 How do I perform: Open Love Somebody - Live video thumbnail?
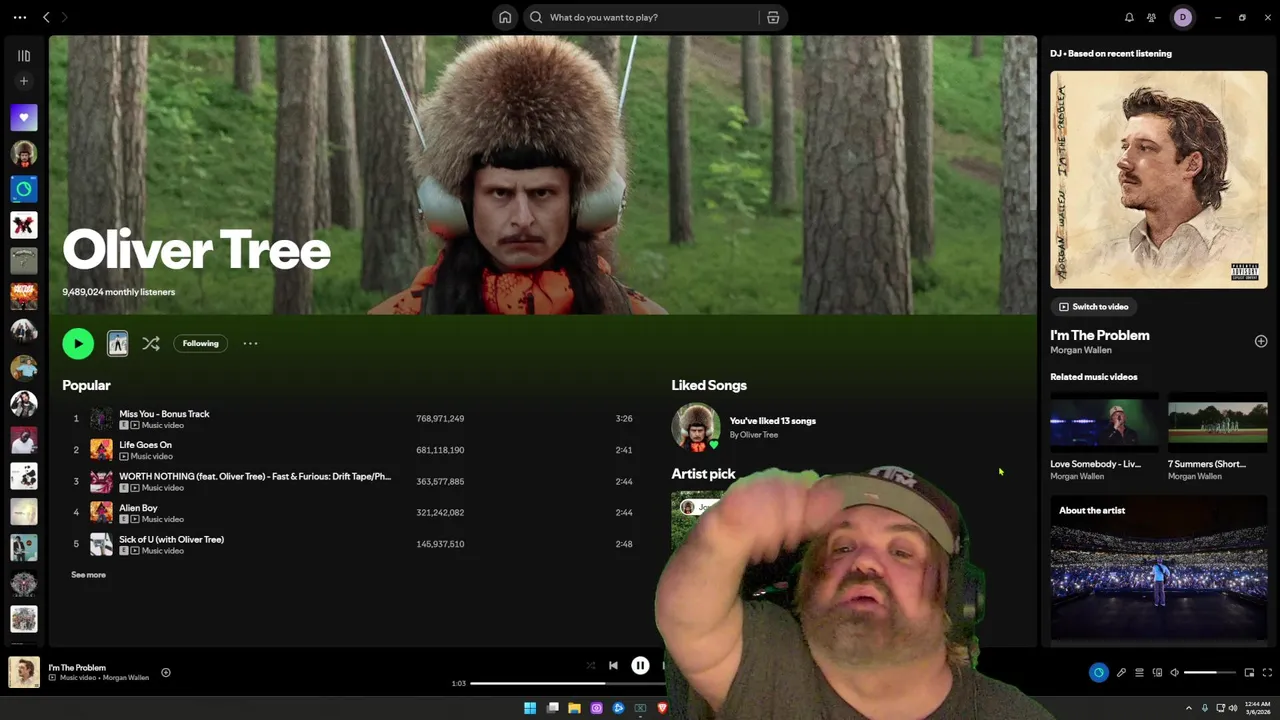[x=1104, y=423]
